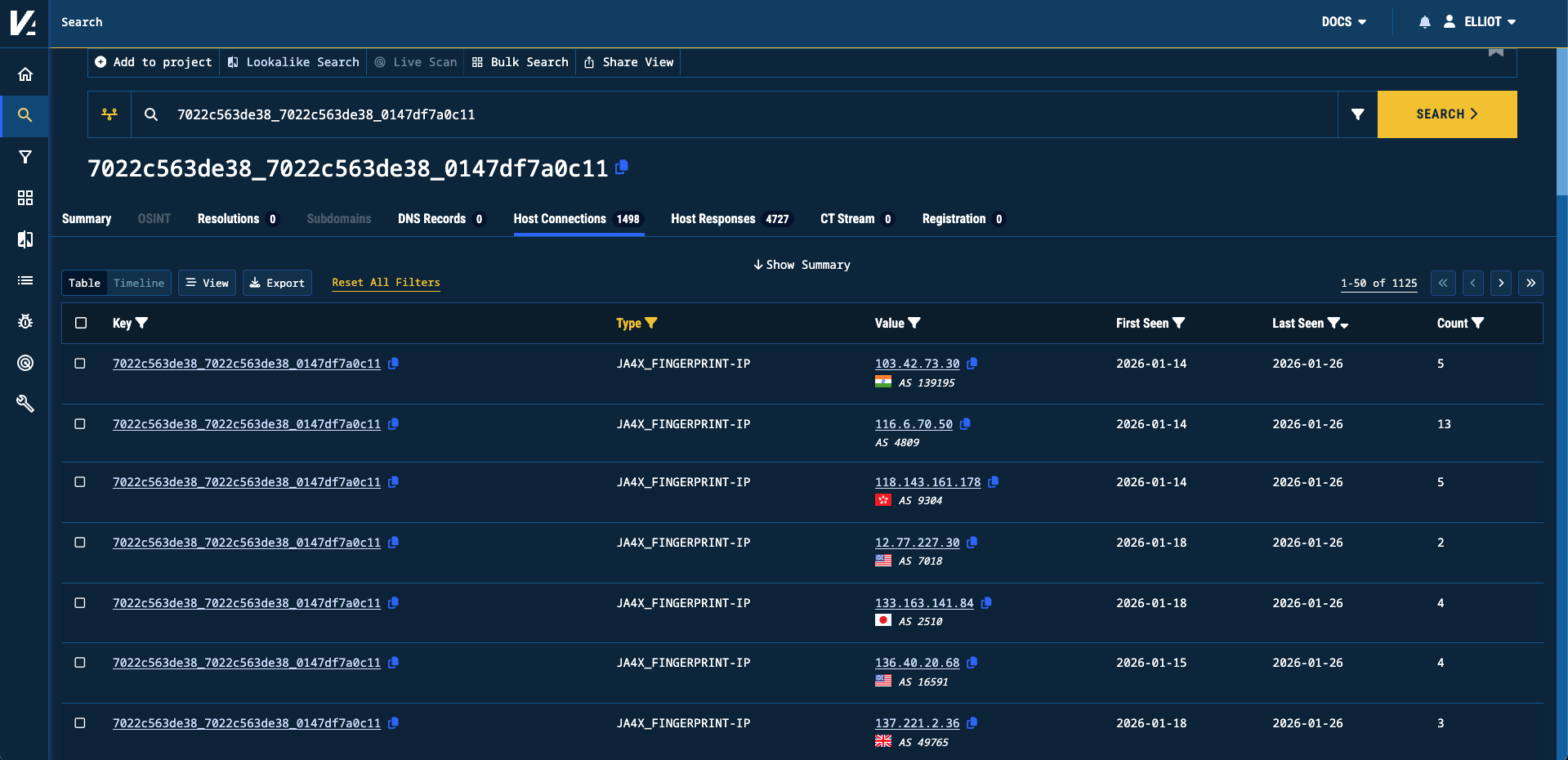Click the Reset All Filters link
The width and height of the screenshot is (1568, 760).
click(x=386, y=283)
